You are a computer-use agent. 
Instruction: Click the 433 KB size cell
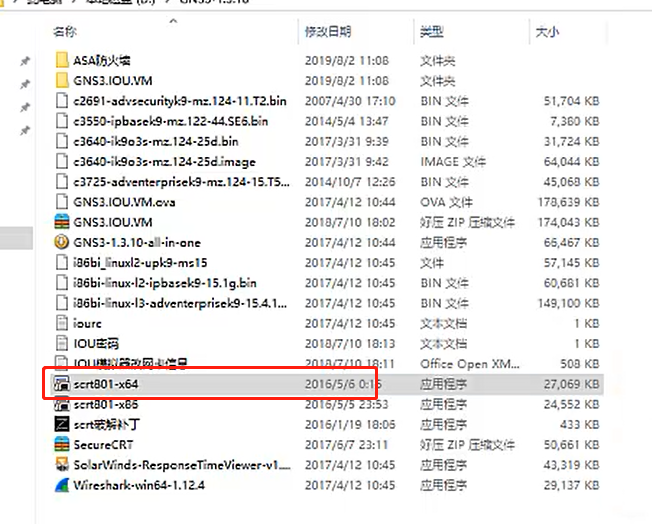(x=579, y=425)
